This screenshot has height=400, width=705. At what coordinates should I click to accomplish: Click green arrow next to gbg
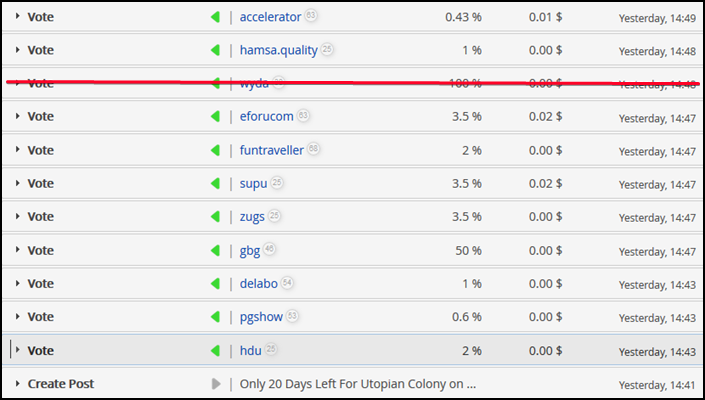coord(214,250)
